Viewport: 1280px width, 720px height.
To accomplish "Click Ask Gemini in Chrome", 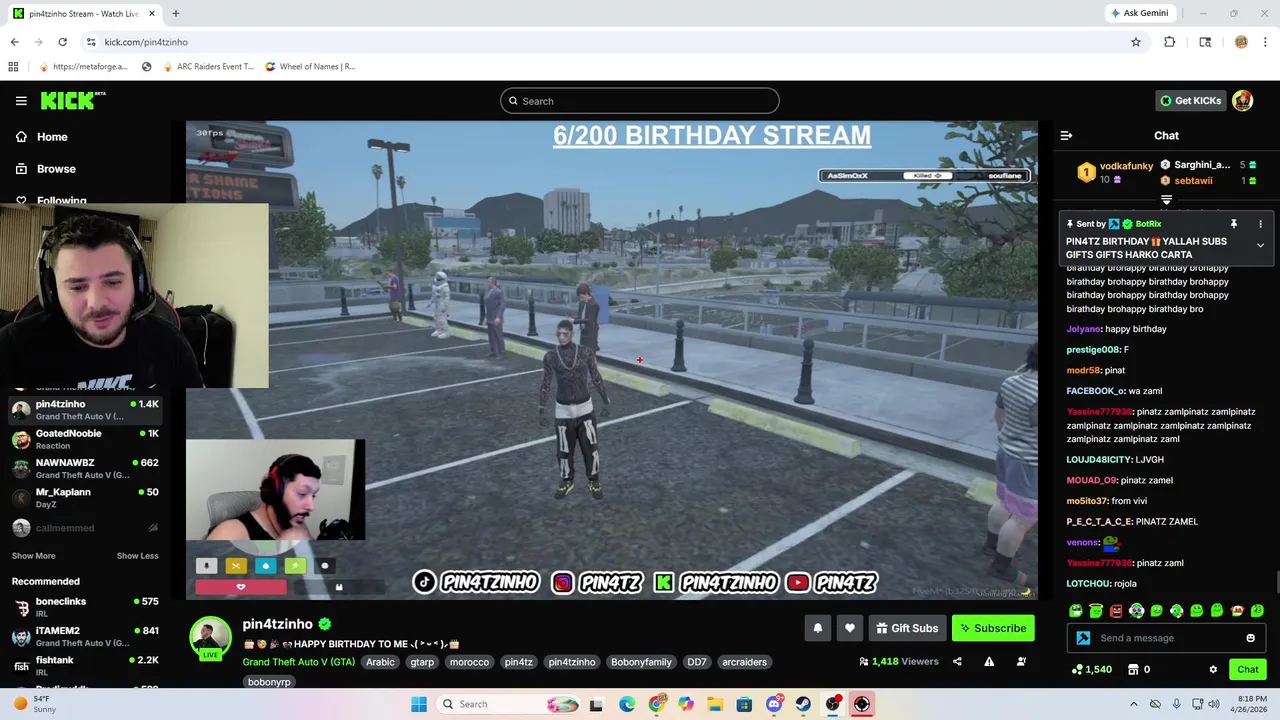I will click(x=1139, y=13).
